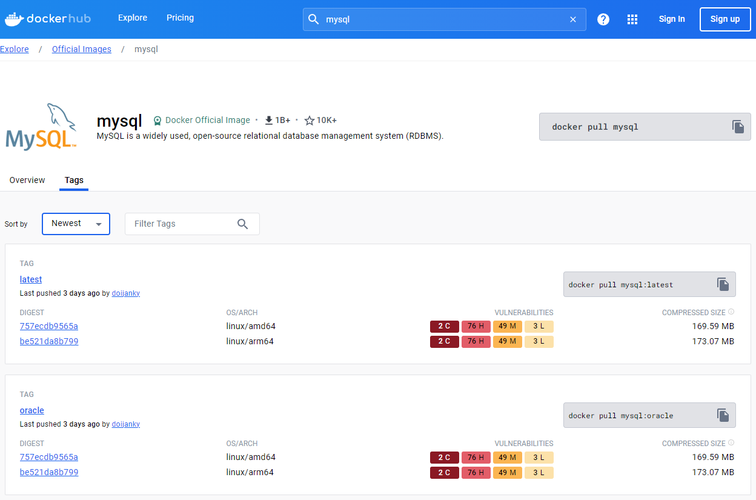This screenshot has height=500, width=756.
Task: Click 173.07 MB size for oracle tag
Action: coord(713,473)
